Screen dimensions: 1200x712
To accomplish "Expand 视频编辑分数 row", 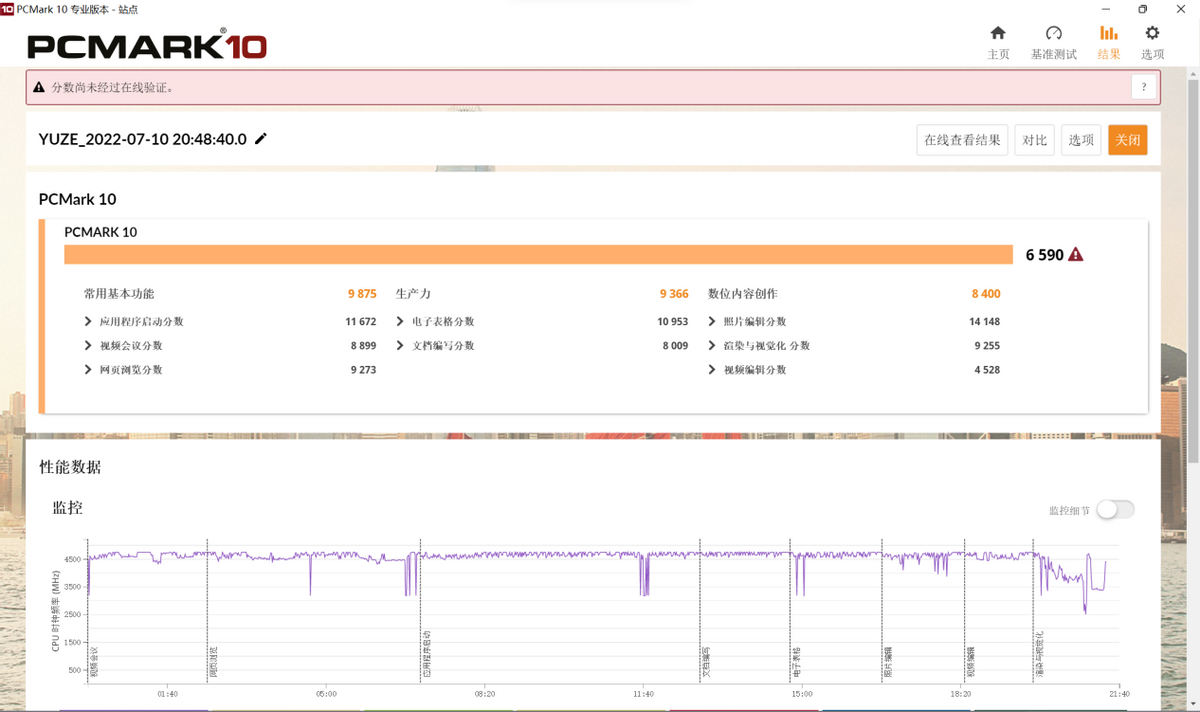I will tap(712, 370).
